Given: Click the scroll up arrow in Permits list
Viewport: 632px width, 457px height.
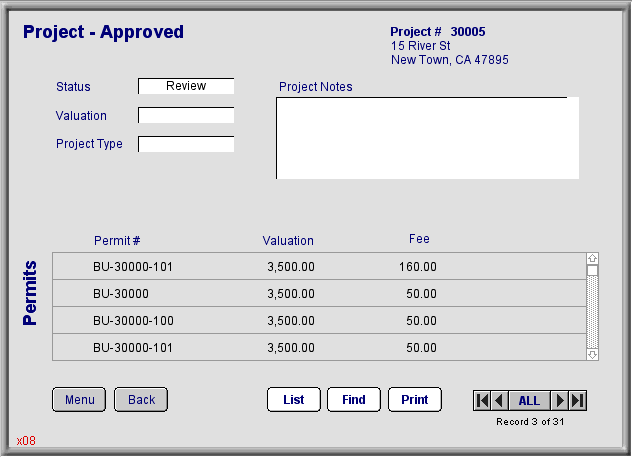Looking at the screenshot, I should (x=592, y=258).
